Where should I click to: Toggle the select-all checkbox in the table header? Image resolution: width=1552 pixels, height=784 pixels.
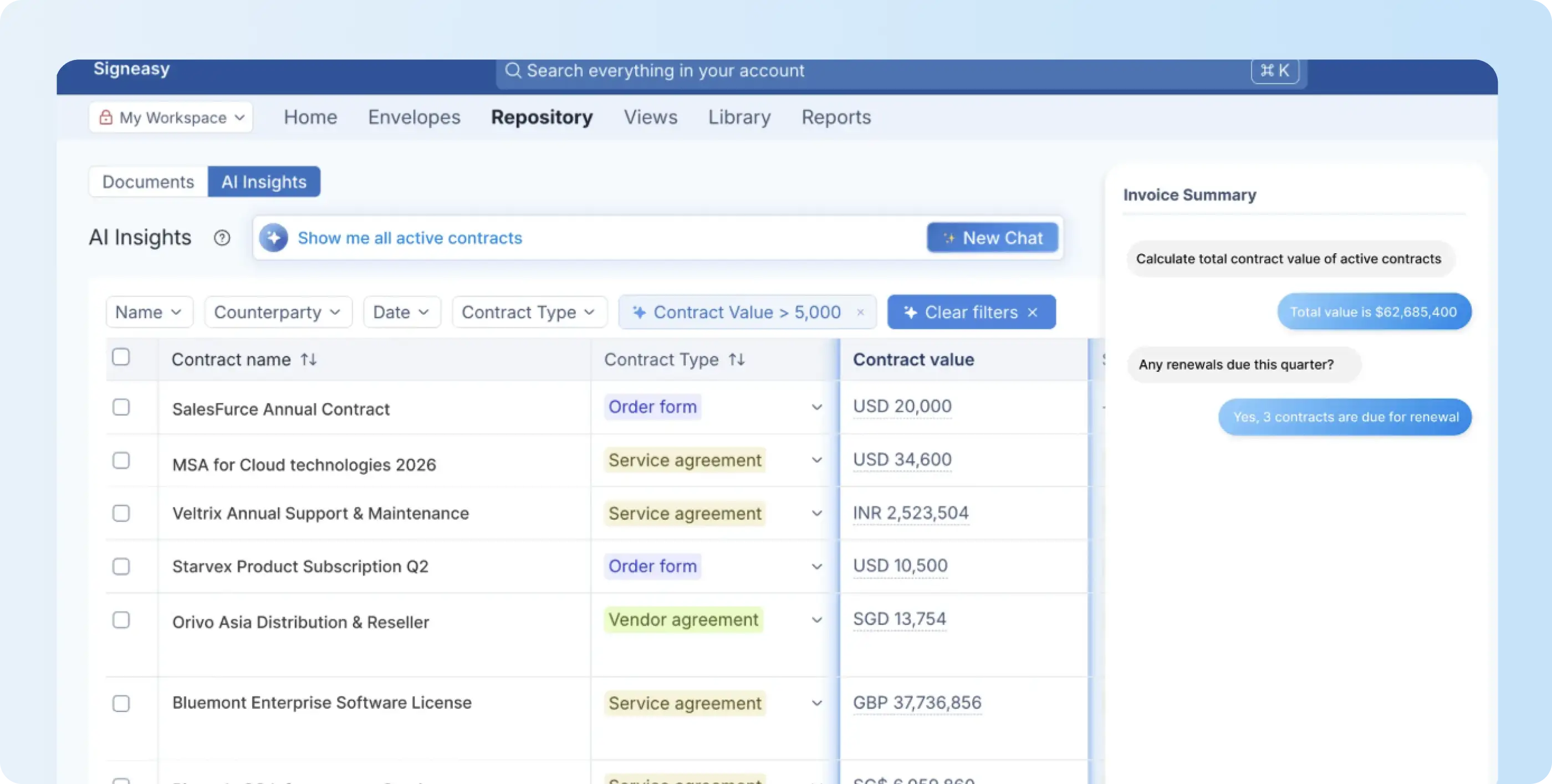point(121,357)
